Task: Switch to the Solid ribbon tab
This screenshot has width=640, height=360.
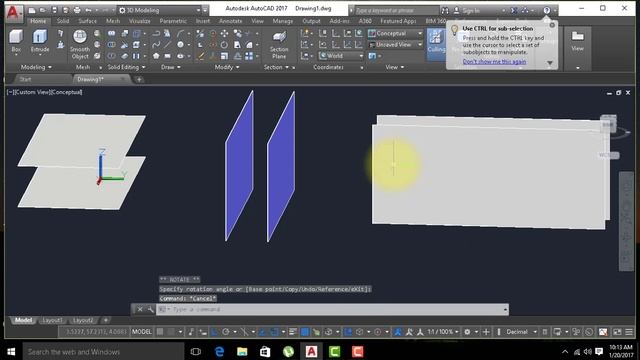Action: (63, 21)
